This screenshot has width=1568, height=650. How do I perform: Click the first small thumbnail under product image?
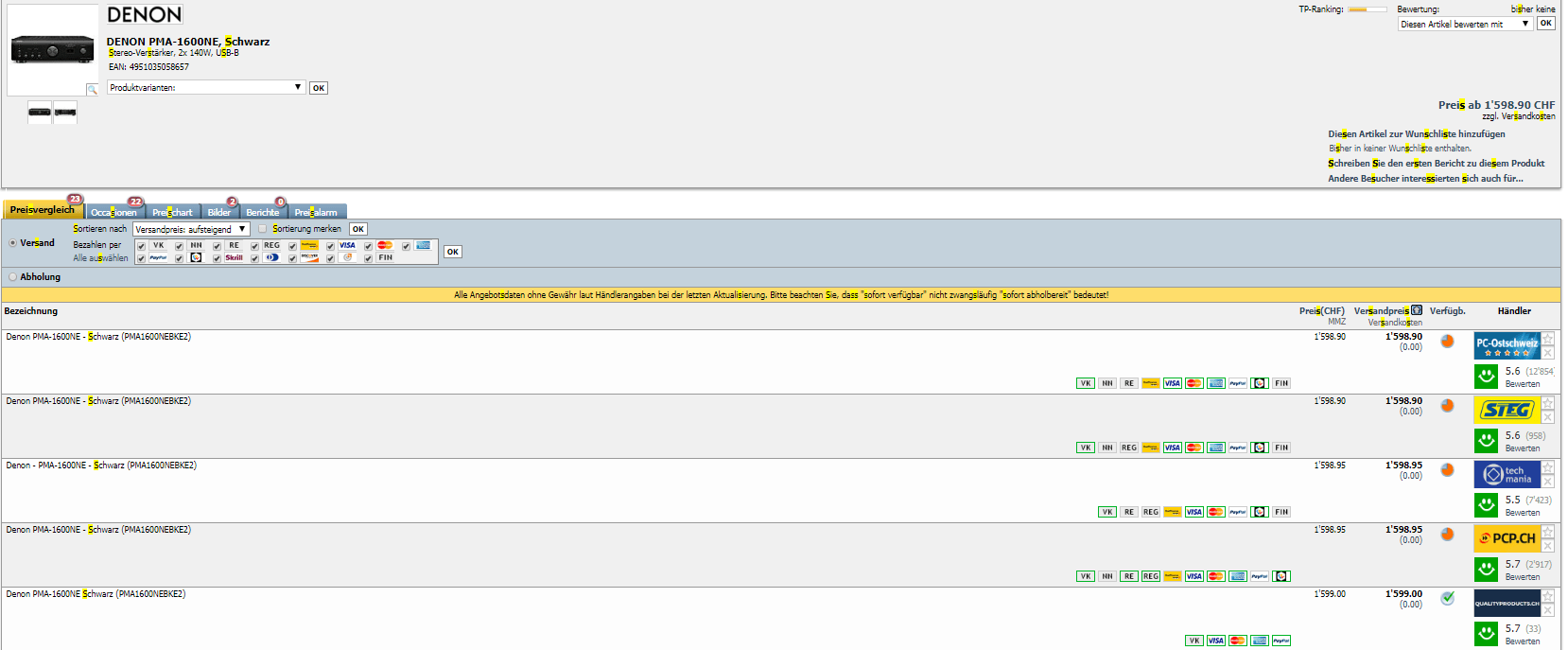click(x=40, y=112)
